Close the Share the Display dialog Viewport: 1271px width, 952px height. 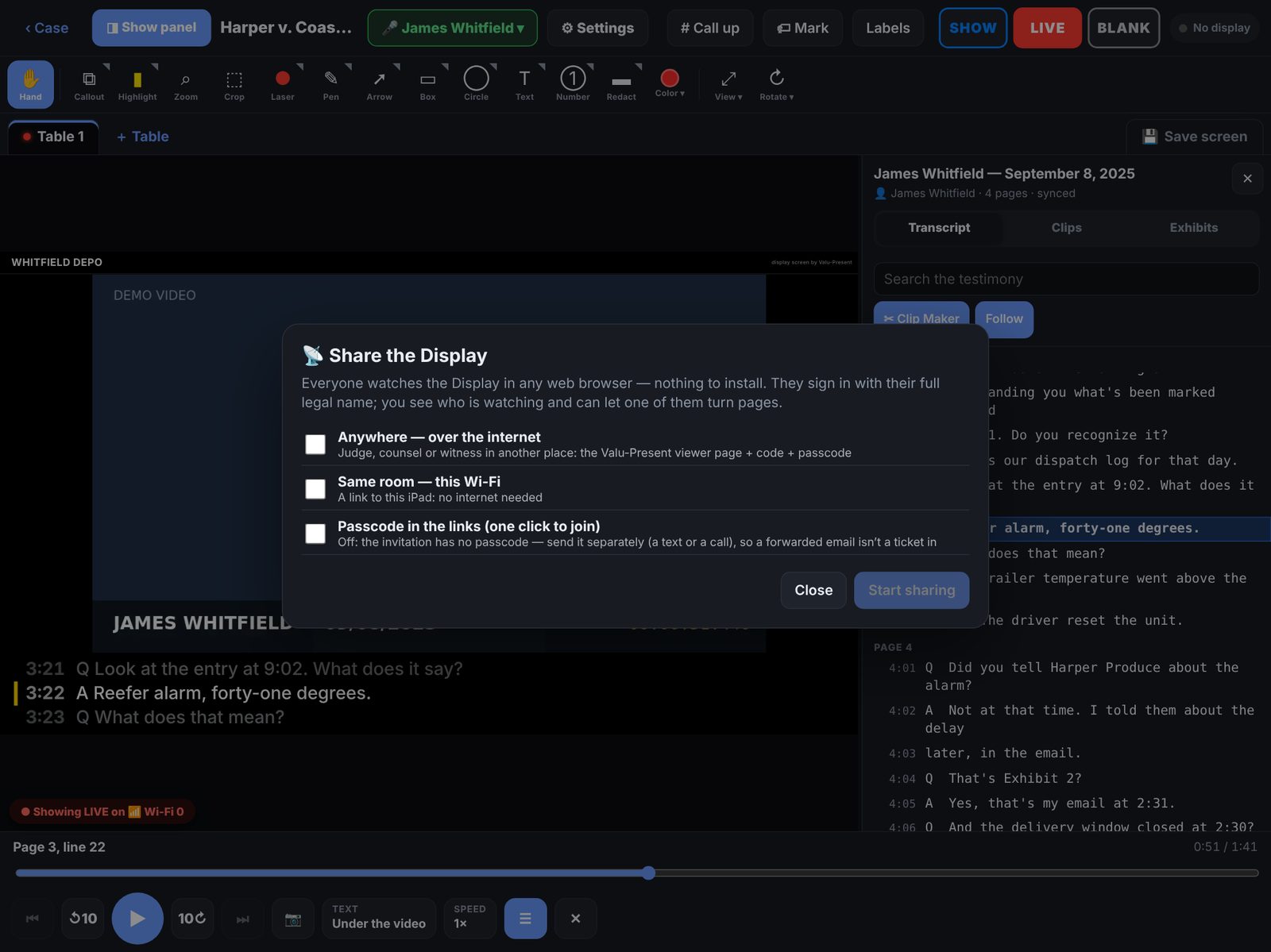pyautogui.click(x=813, y=590)
